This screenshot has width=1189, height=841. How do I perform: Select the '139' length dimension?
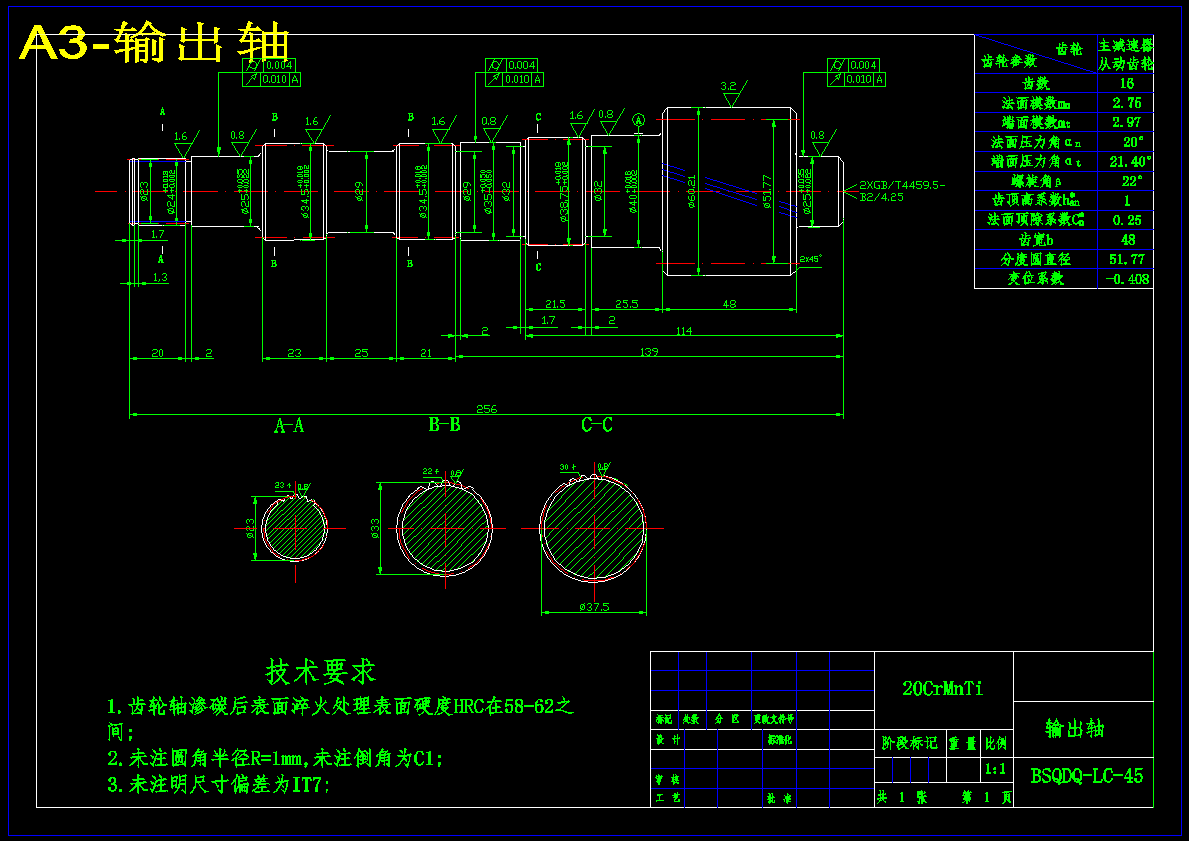point(648,351)
